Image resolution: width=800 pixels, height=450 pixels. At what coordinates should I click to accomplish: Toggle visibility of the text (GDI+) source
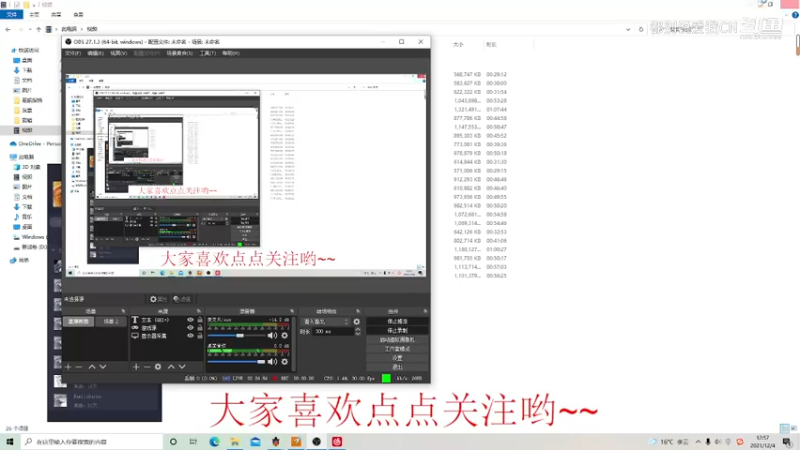coord(190,320)
